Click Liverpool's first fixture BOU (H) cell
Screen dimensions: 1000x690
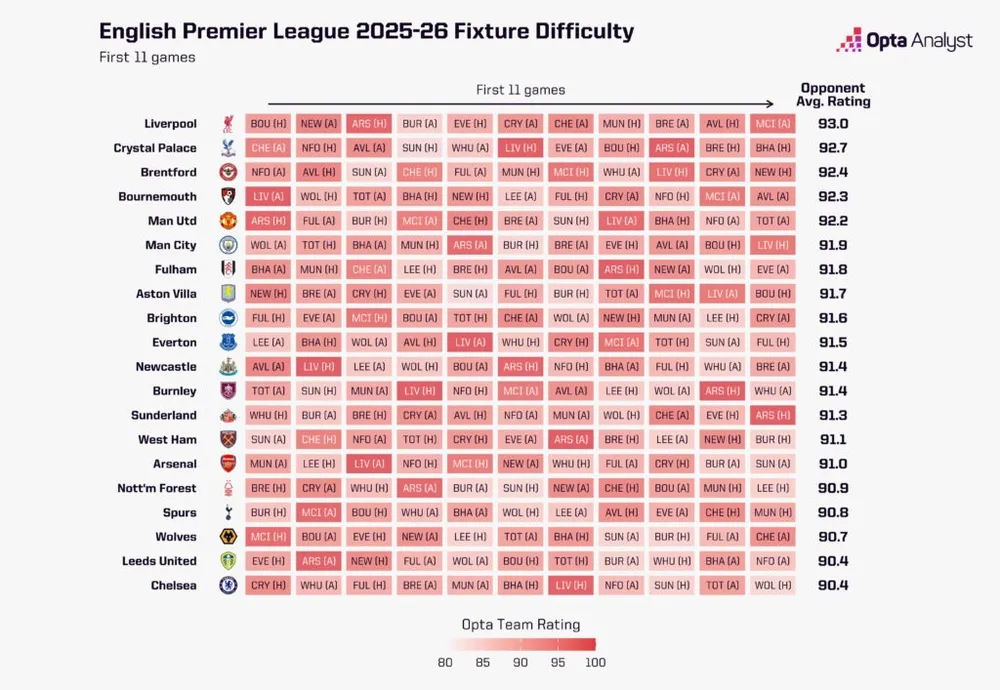(x=267, y=124)
